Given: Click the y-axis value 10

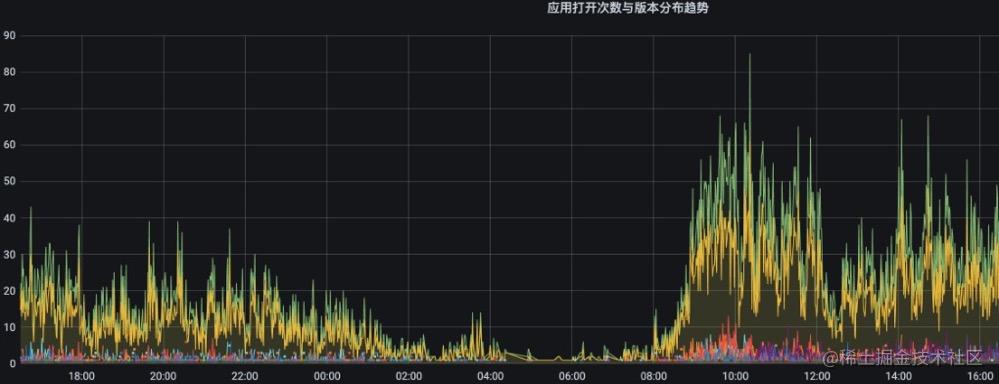Looking at the screenshot, I should click(9, 327).
